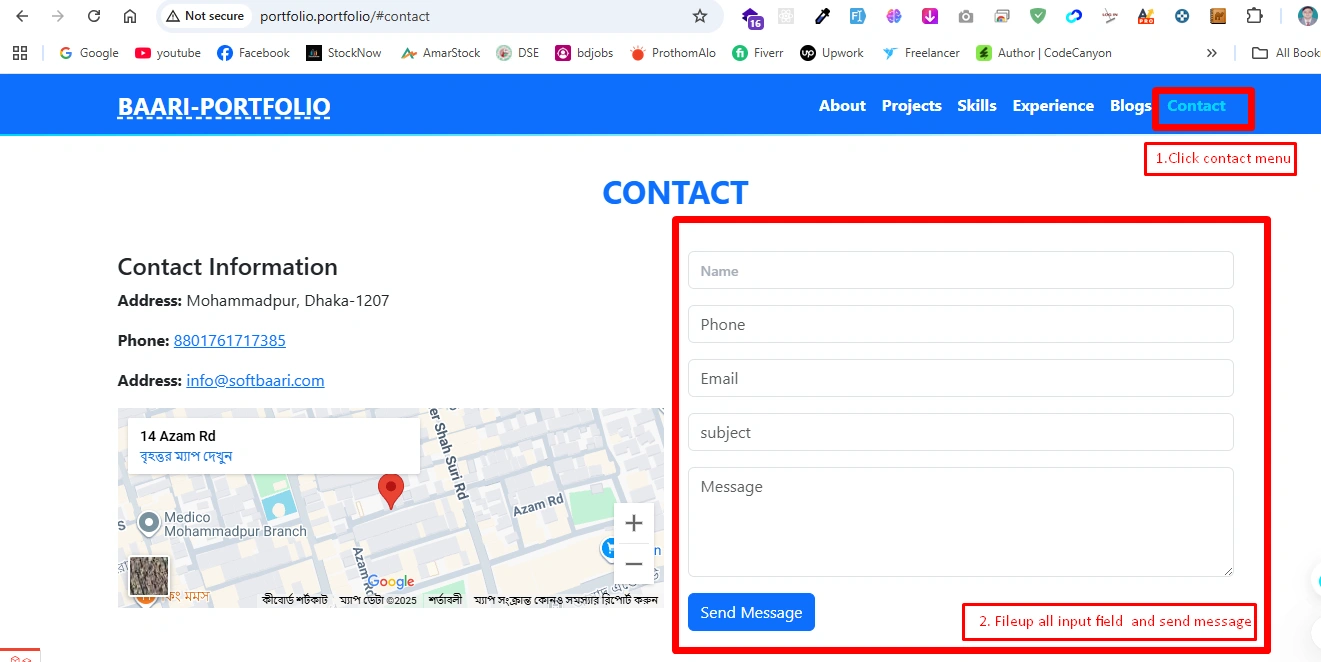Open the Chrome apps grid icon
Image resolution: width=1321 pixels, height=662 pixels.
click(x=20, y=53)
